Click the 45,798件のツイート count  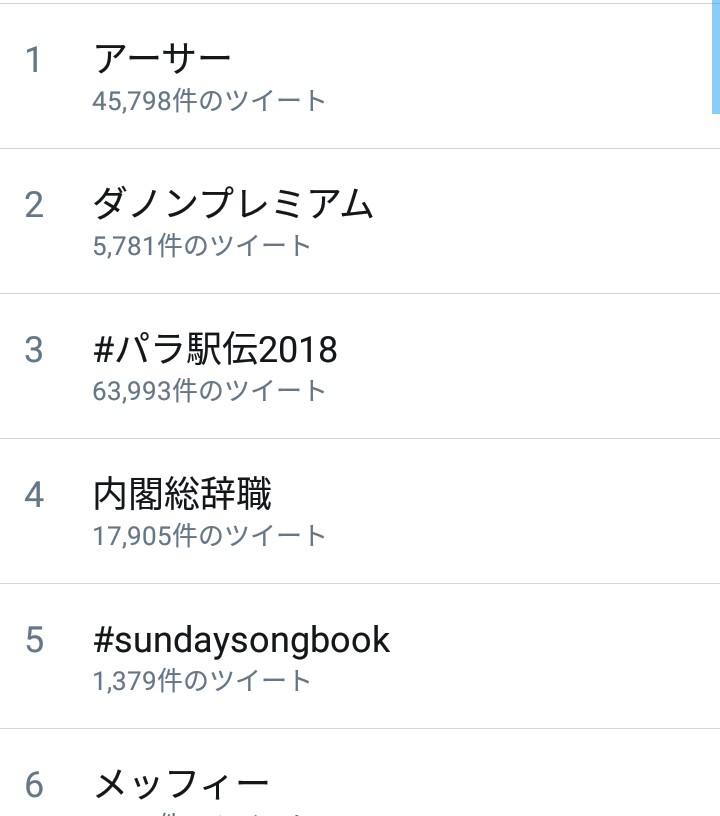click(209, 101)
